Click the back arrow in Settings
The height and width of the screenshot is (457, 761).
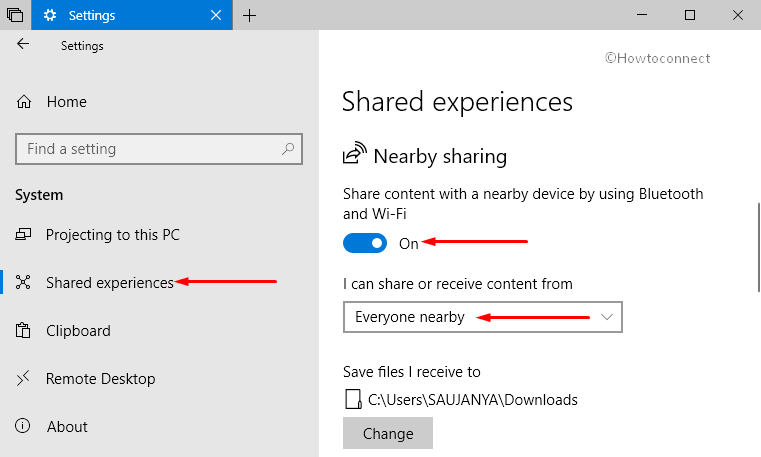pyautogui.click(x=23, y=44)
